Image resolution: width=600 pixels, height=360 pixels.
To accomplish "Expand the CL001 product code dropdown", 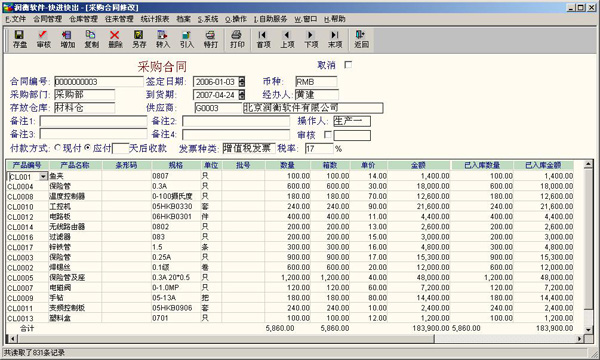I will point(43,177).
